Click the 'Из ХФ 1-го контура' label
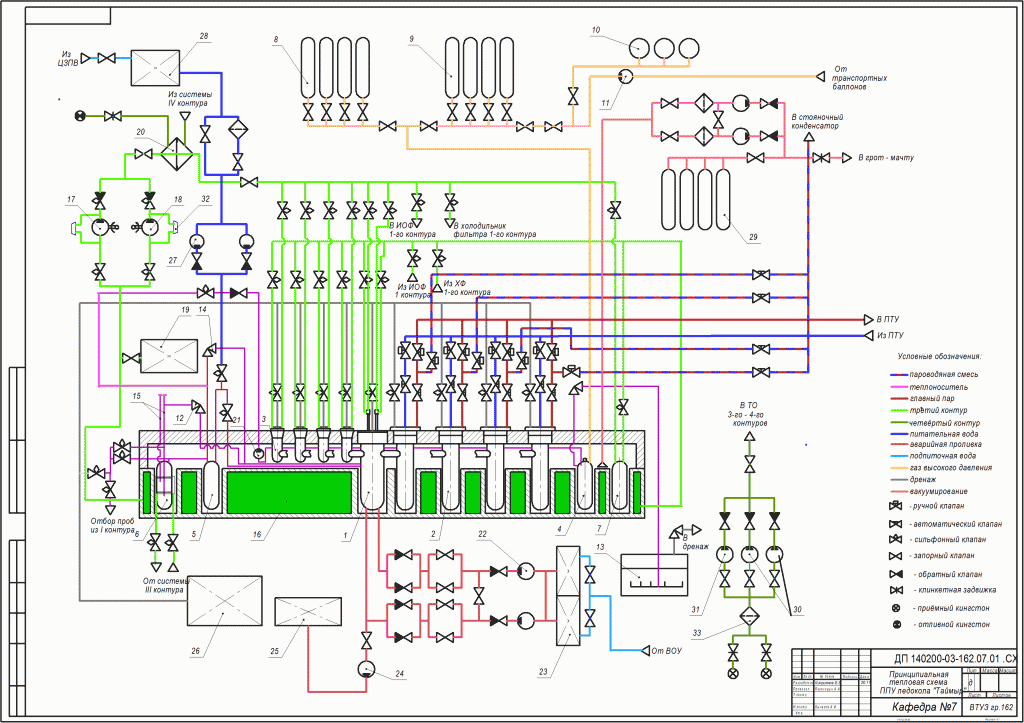 [467, 288]
